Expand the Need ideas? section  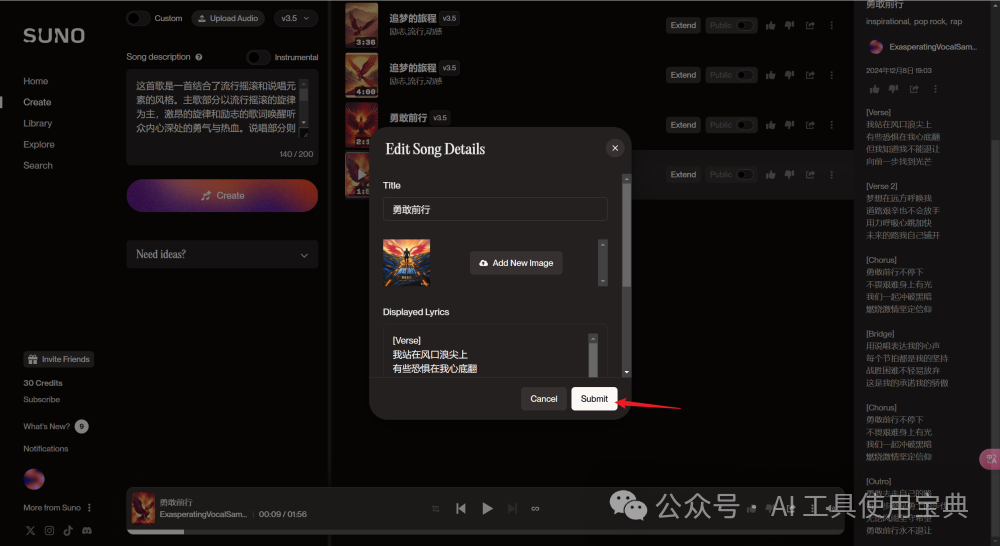[222, 255]
